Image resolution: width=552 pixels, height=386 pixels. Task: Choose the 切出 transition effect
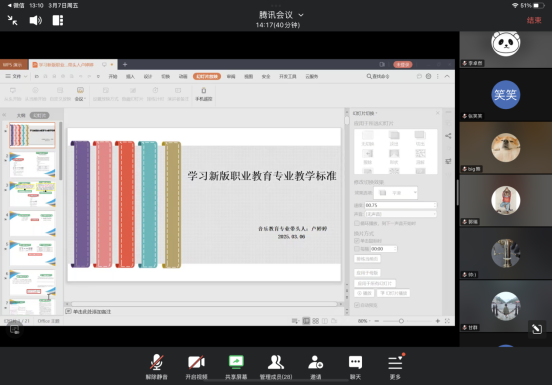420,138
